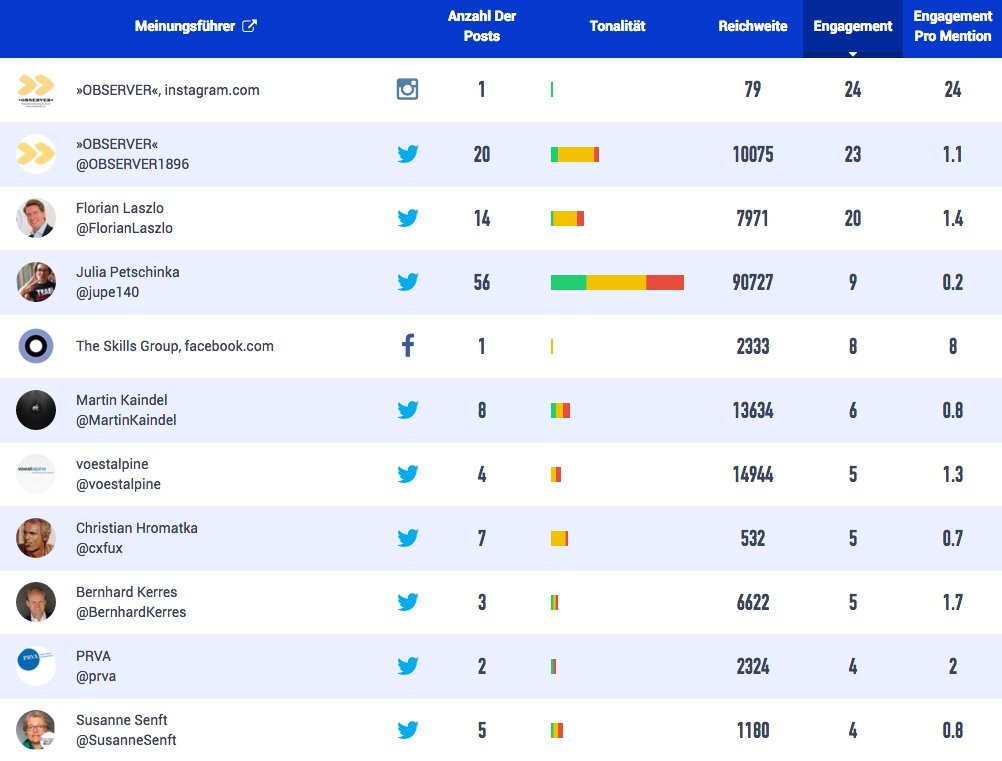
Task: Sort by the Tonalität column
Action: pos(617,26)
